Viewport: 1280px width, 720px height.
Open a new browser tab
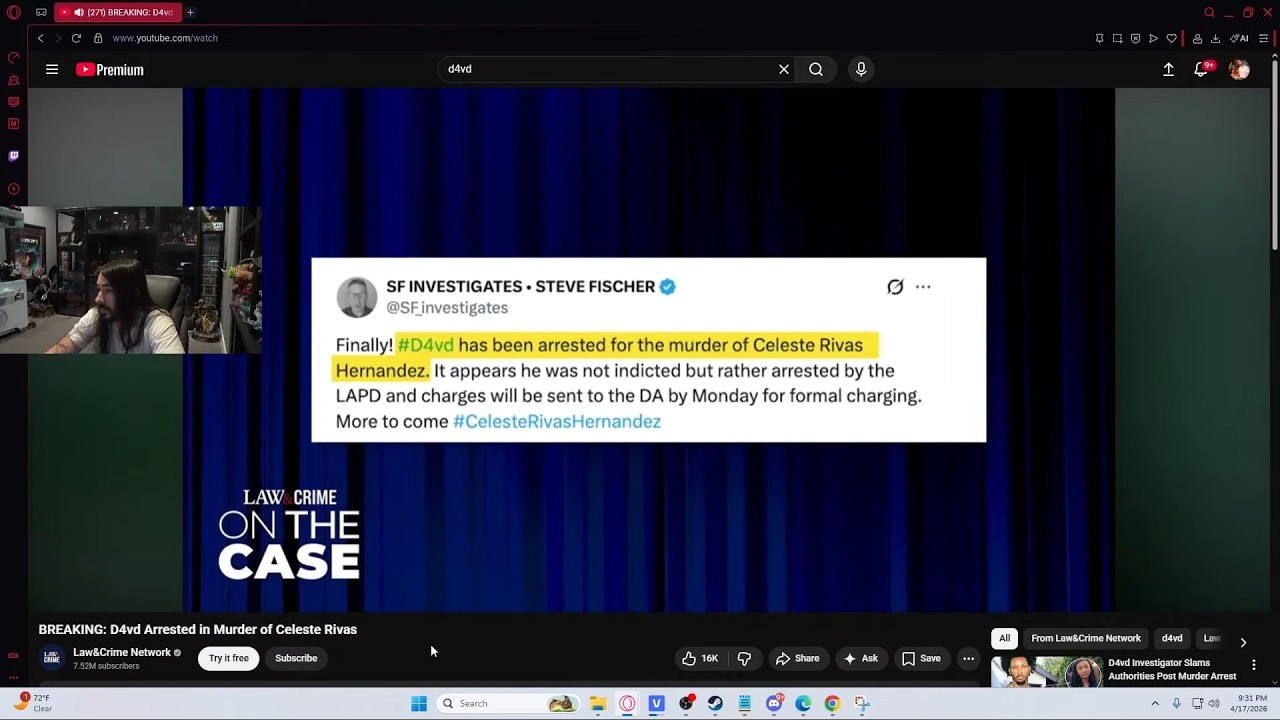click(x=190, y=12)
